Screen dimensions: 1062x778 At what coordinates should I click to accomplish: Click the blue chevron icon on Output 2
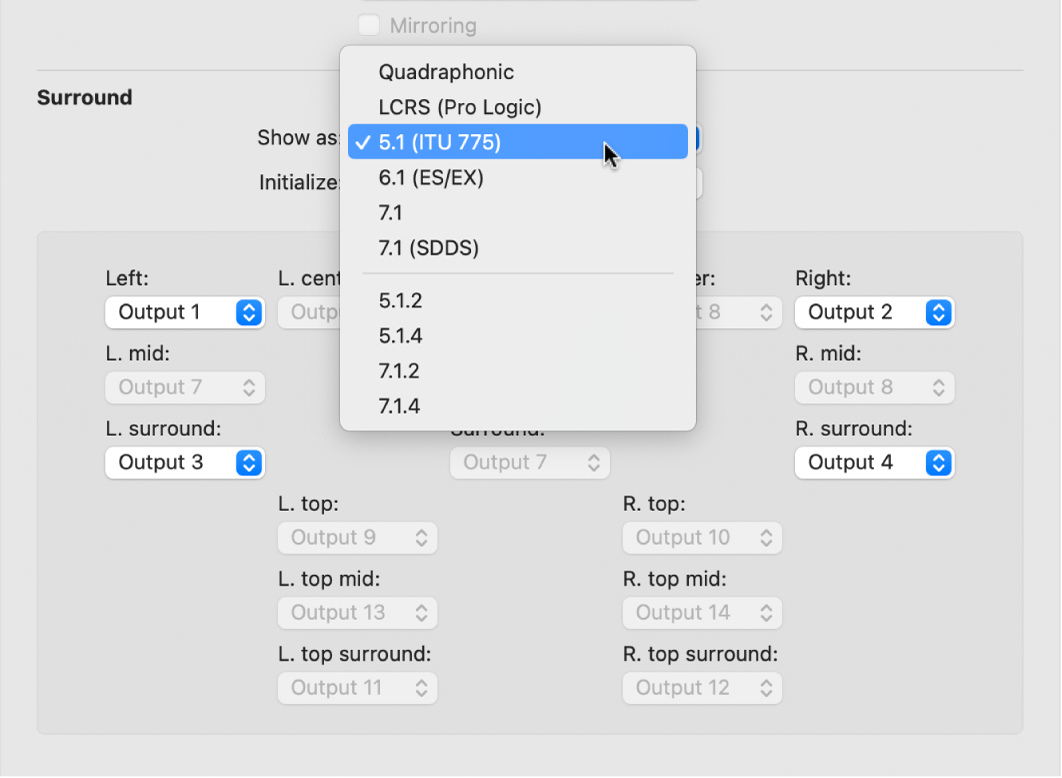point(939,312)
